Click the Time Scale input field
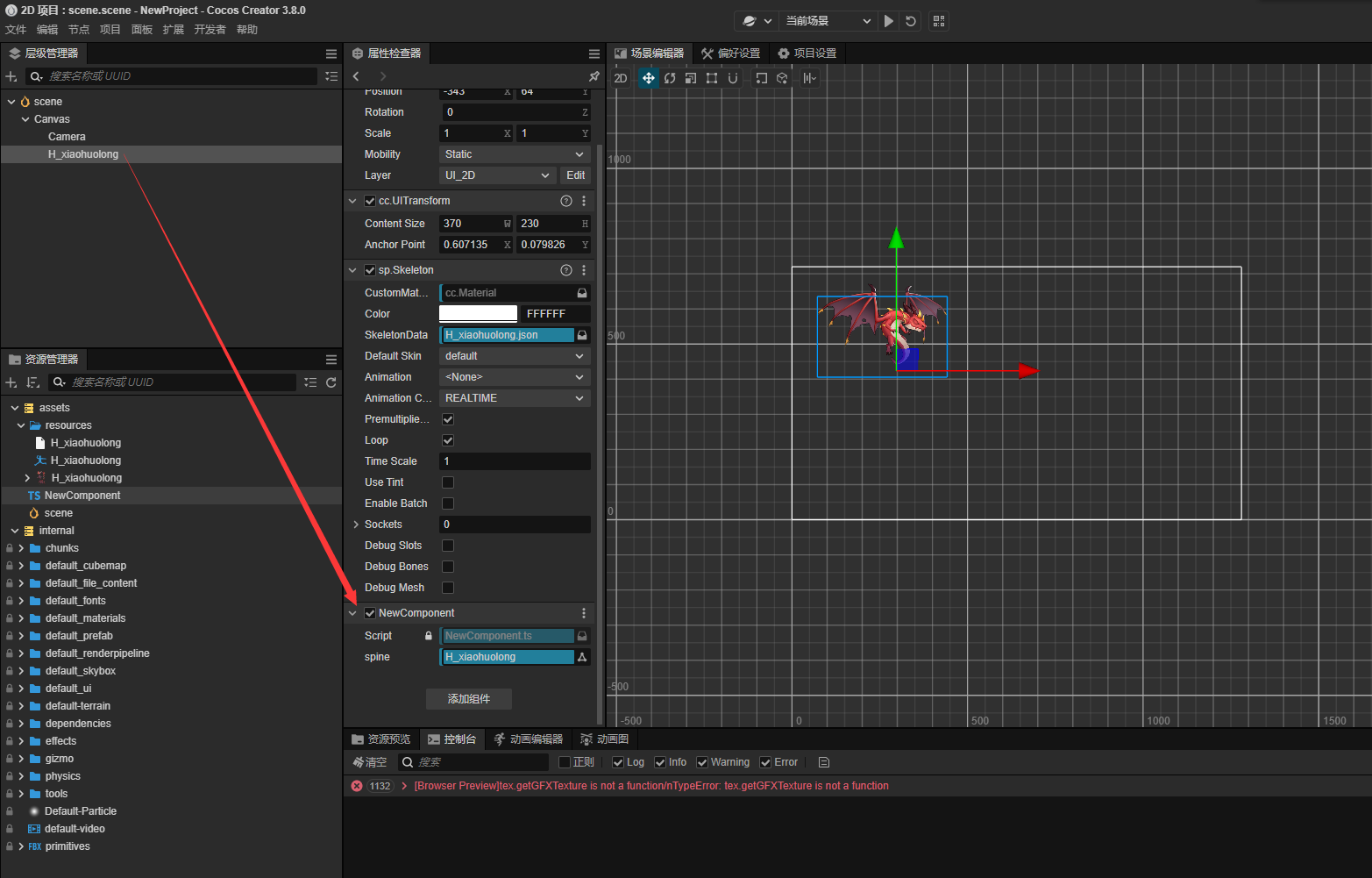The height and width of the screenshot is (878, 1372). coord(515,461)
